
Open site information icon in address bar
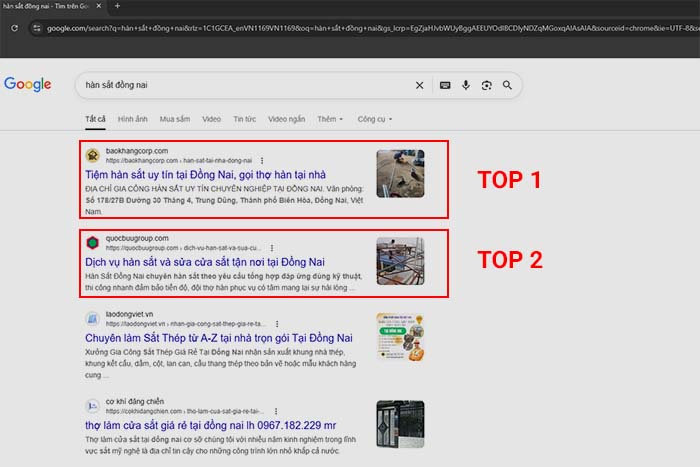37,28
